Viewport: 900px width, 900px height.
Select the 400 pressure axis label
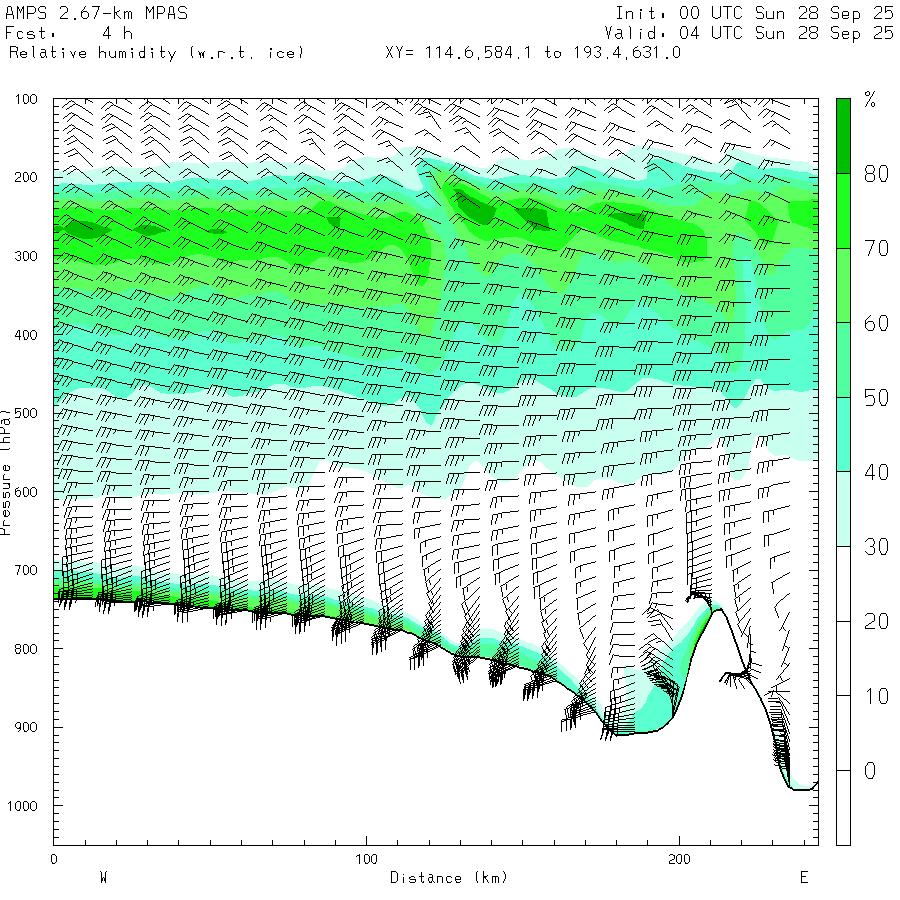pos(26,335)
